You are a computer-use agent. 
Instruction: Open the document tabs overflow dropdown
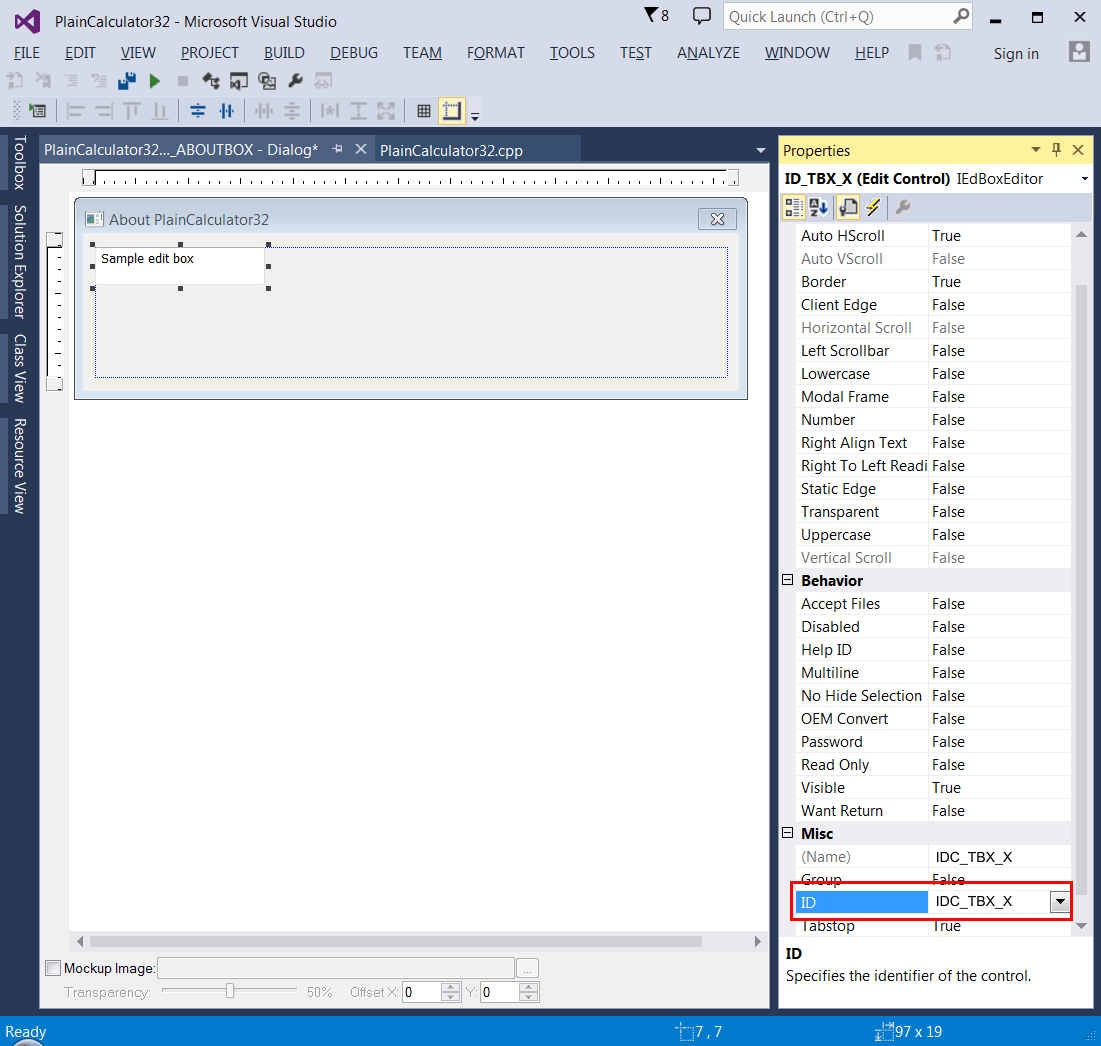click(x=760, y=150)
